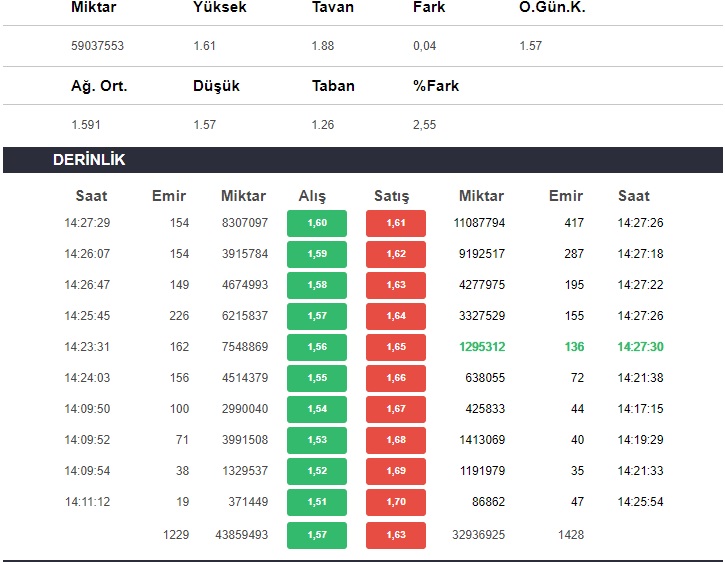Select red 1,68 ask price

coord(396,440)
